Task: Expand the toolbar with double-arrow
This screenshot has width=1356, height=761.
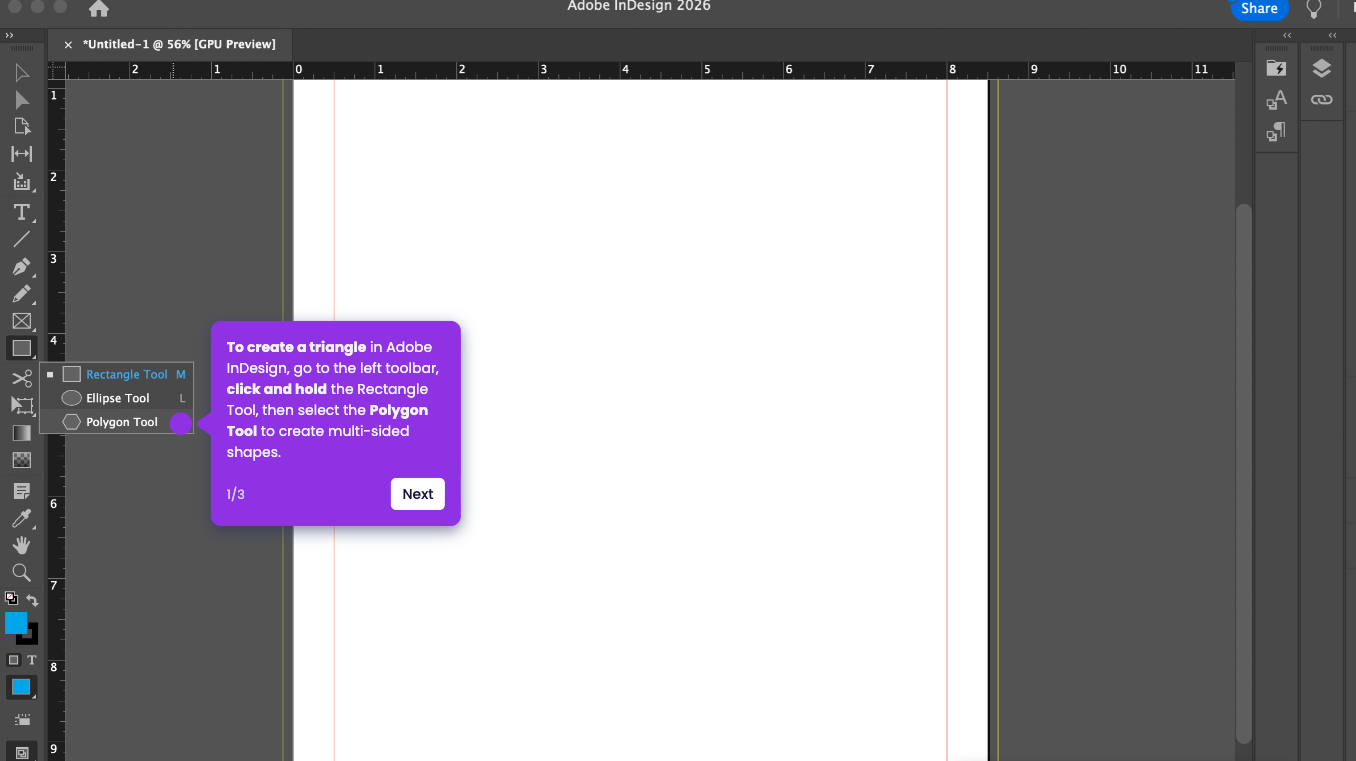Action: tap(9, 35)
